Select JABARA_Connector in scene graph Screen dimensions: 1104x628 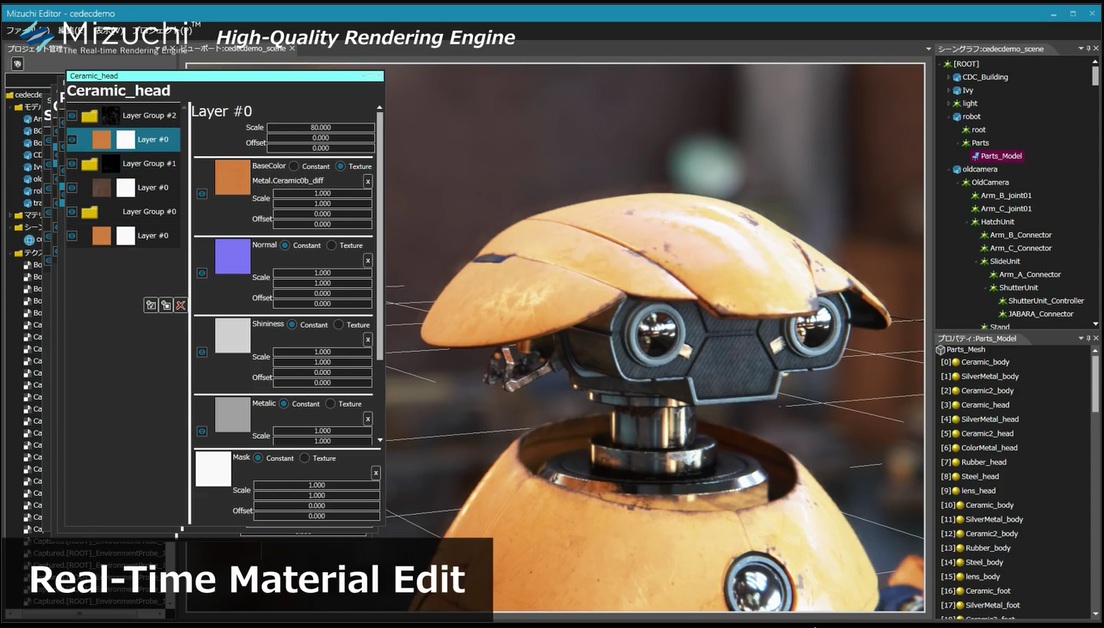1041,314
